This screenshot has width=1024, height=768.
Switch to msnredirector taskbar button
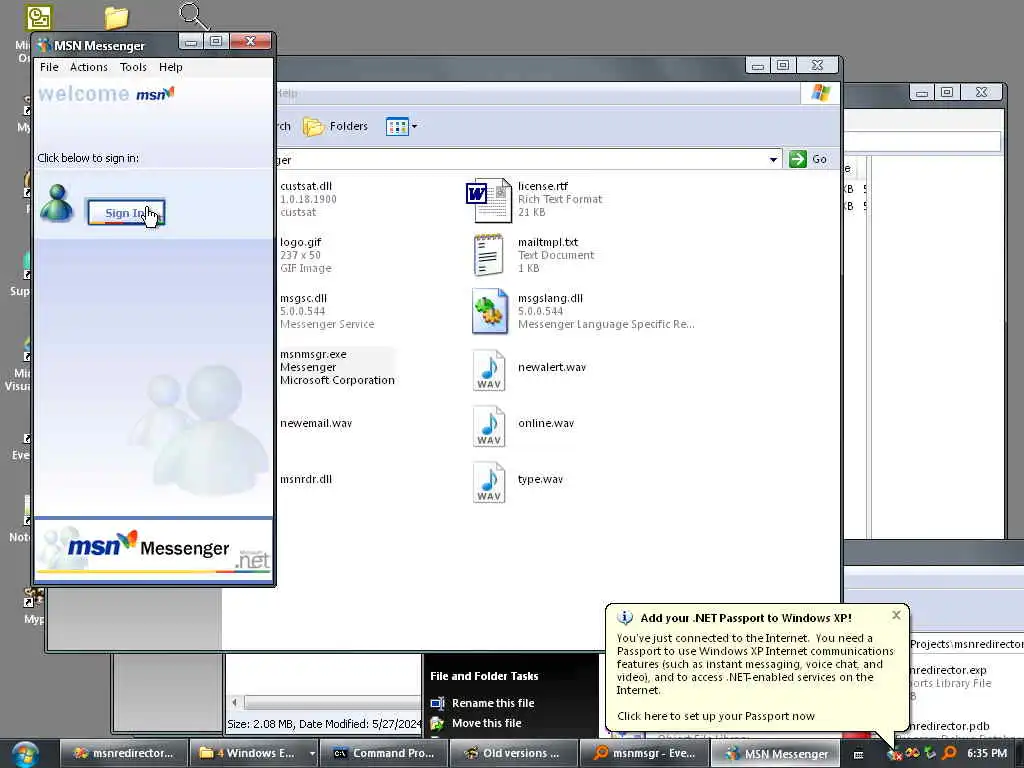click(x=123, y=753)
